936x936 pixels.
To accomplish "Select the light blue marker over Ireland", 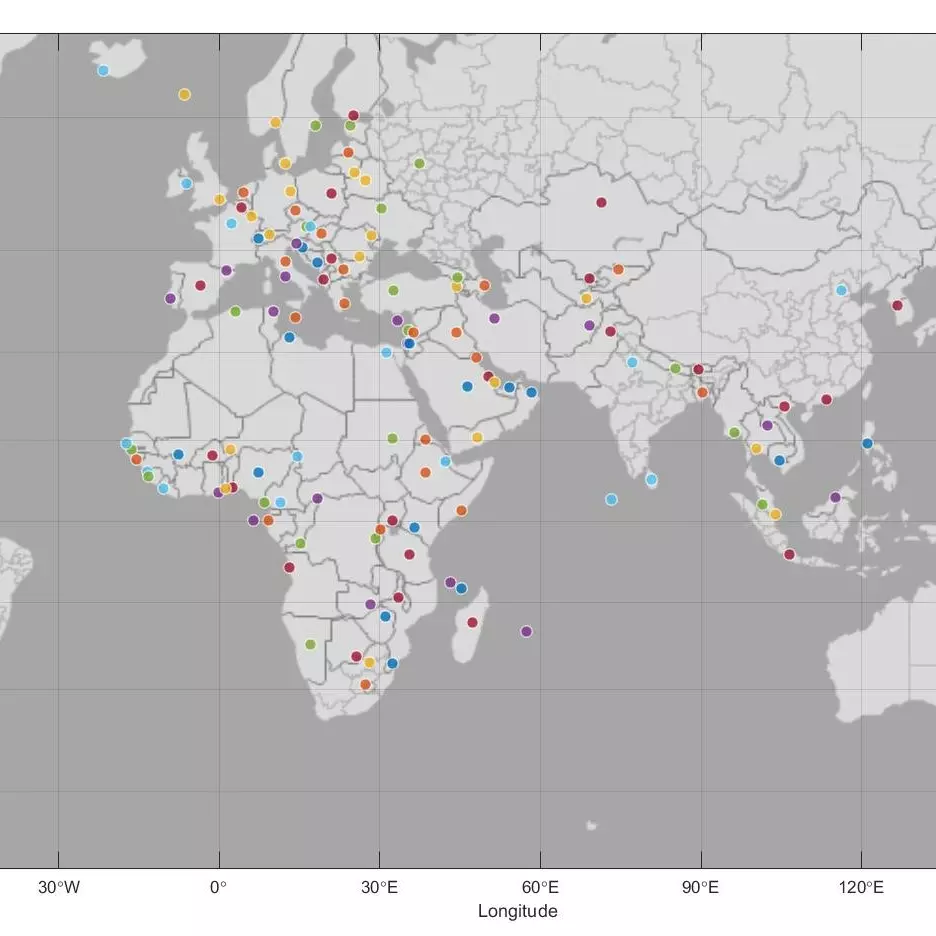I will [186, 183].
